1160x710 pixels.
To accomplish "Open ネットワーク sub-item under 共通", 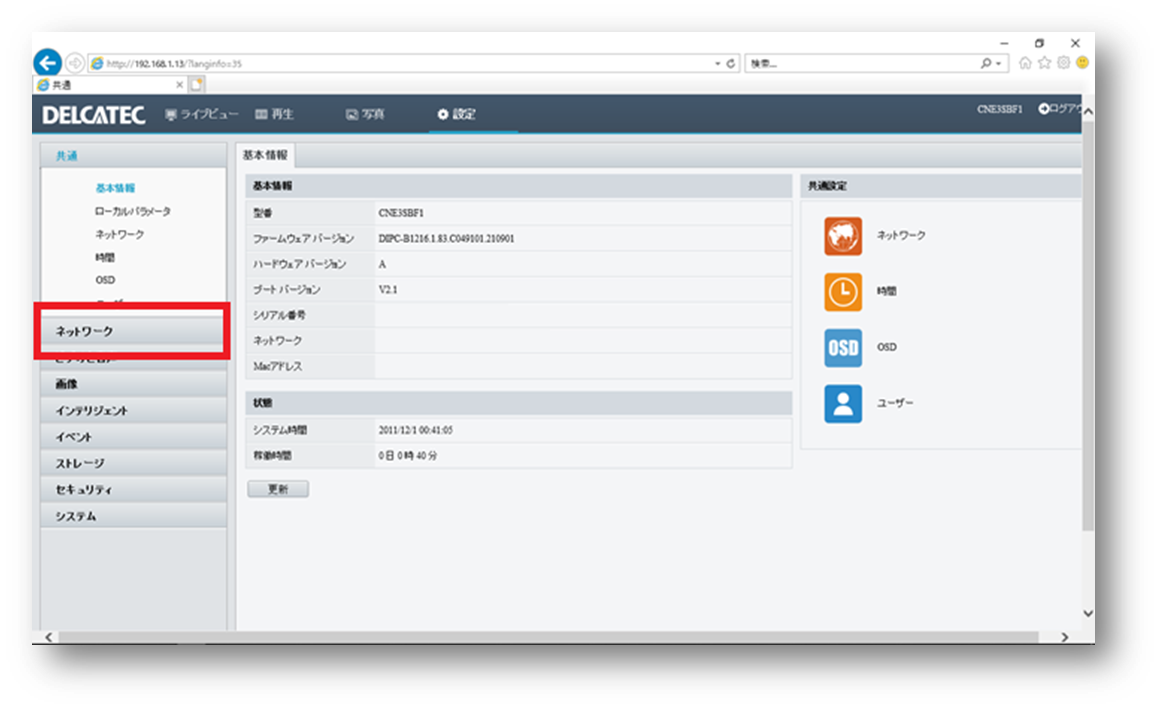I will coord(119,234).
